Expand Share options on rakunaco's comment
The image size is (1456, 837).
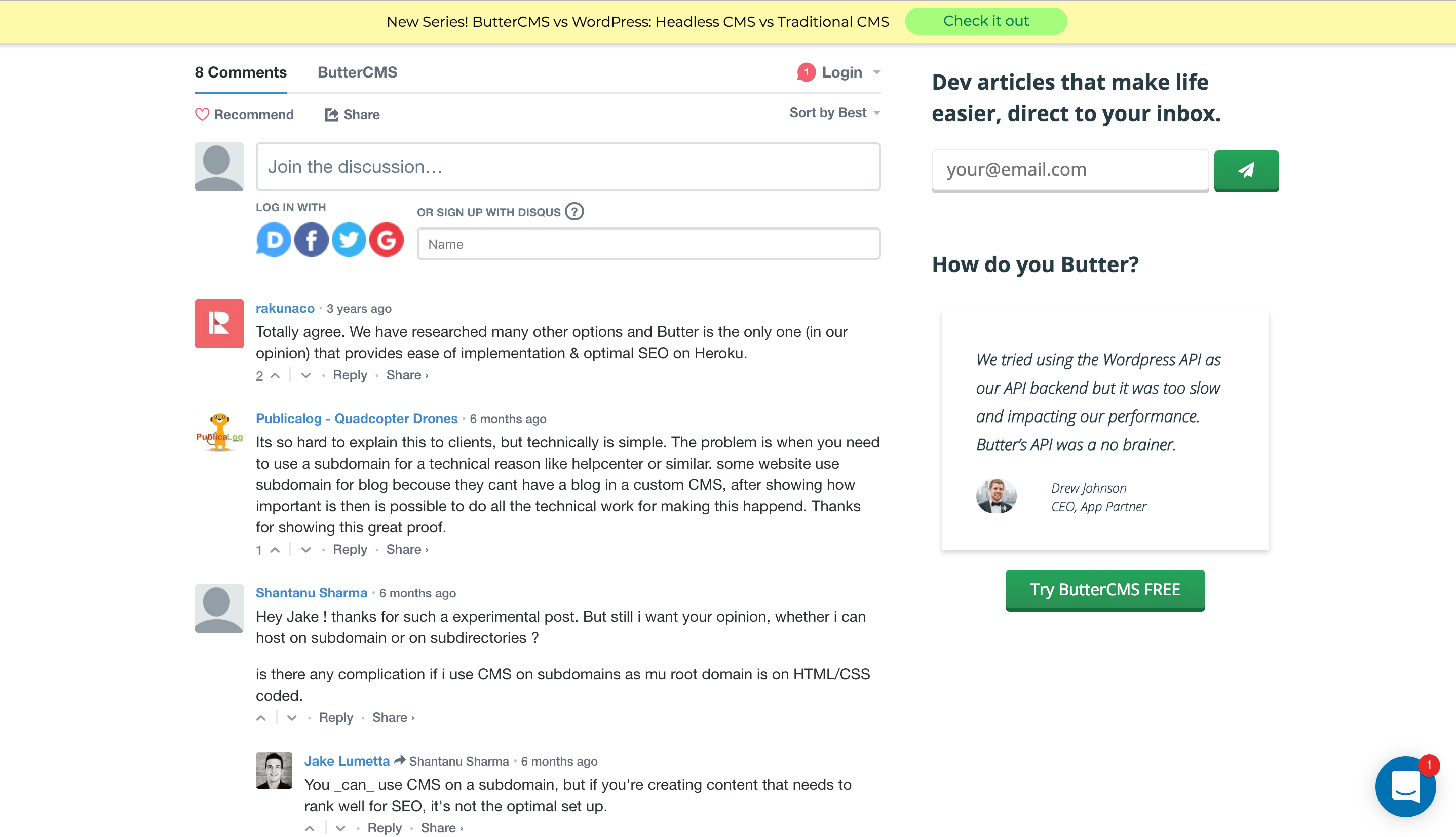407,375
